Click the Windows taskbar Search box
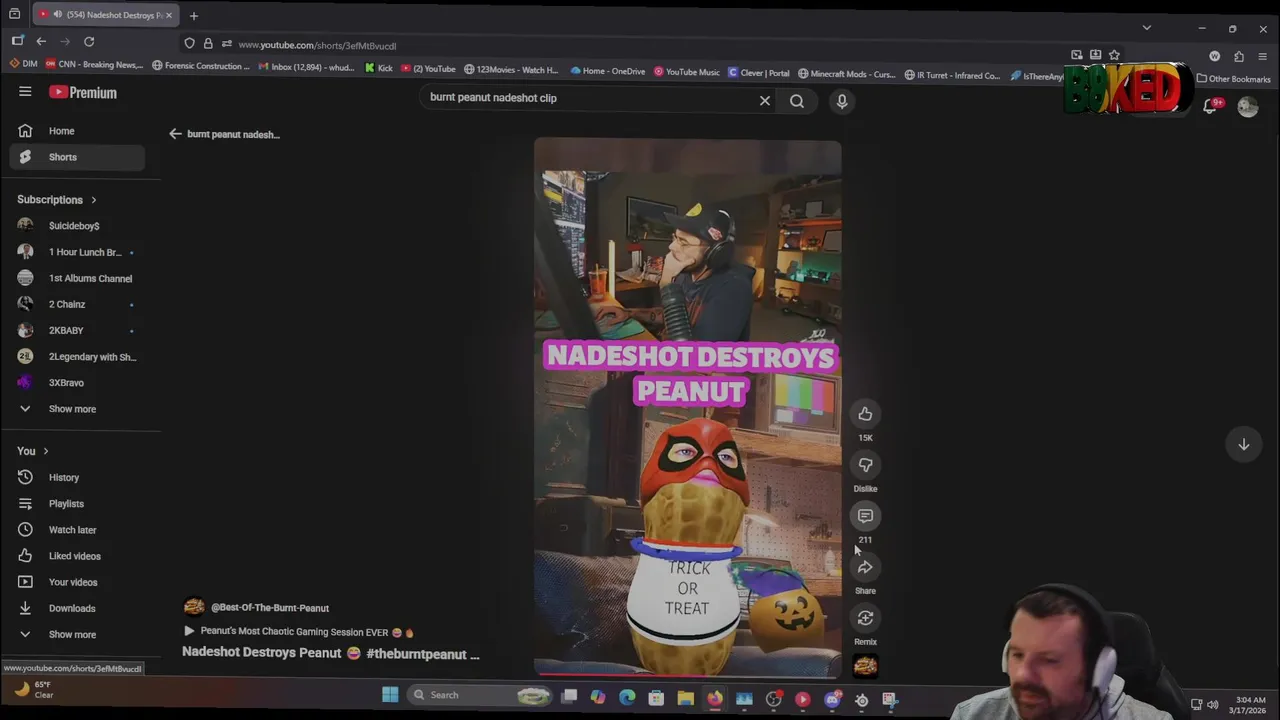The height and width of the screenshot is (720, 1280). [x=480, y=695]
